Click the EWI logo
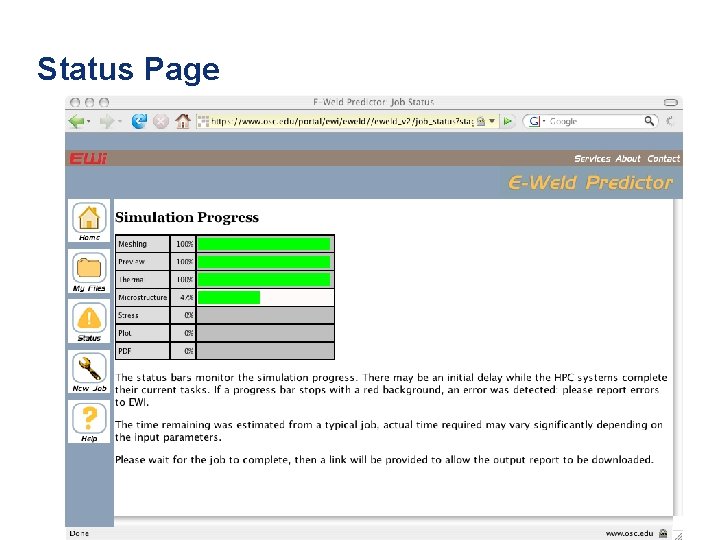 (88, 158)
